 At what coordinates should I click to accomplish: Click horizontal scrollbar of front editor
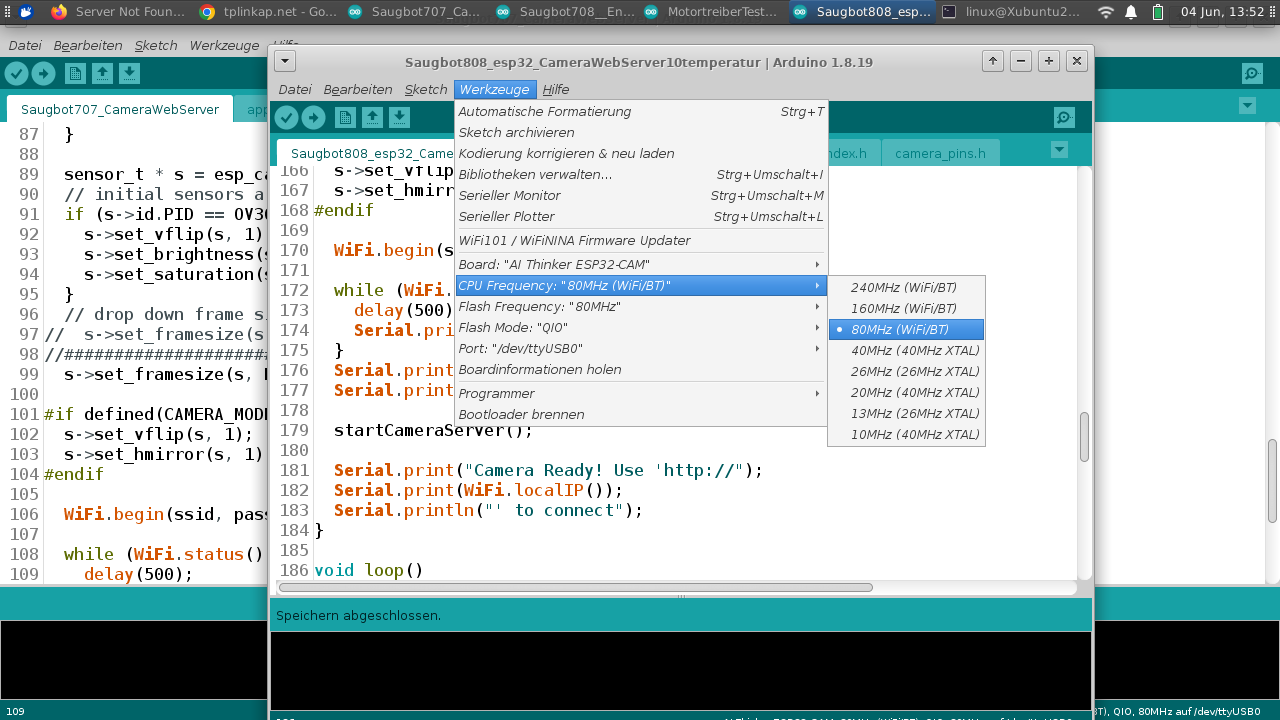(575, 587)
